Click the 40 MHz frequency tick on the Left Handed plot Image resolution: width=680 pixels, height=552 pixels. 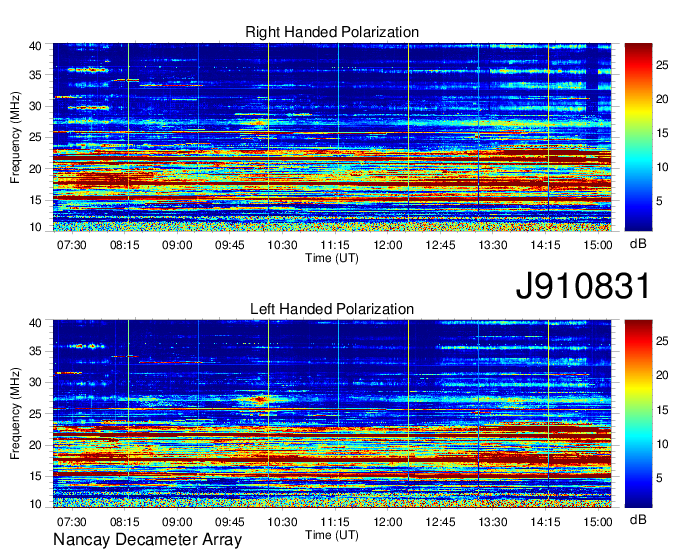[36, 323]
